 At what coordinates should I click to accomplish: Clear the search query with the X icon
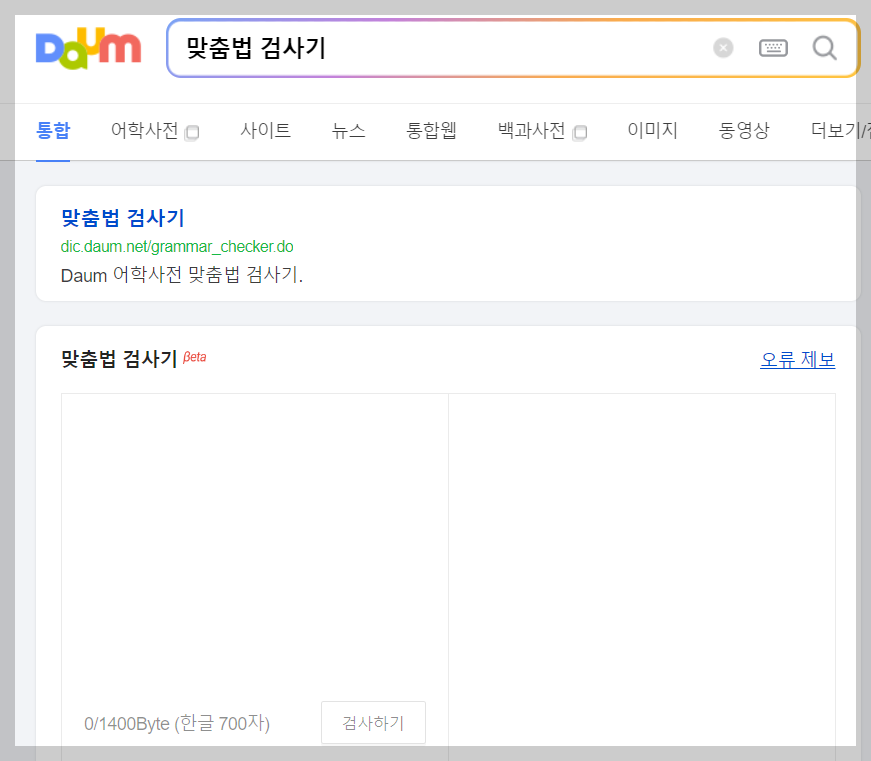(x=723, y=48)
